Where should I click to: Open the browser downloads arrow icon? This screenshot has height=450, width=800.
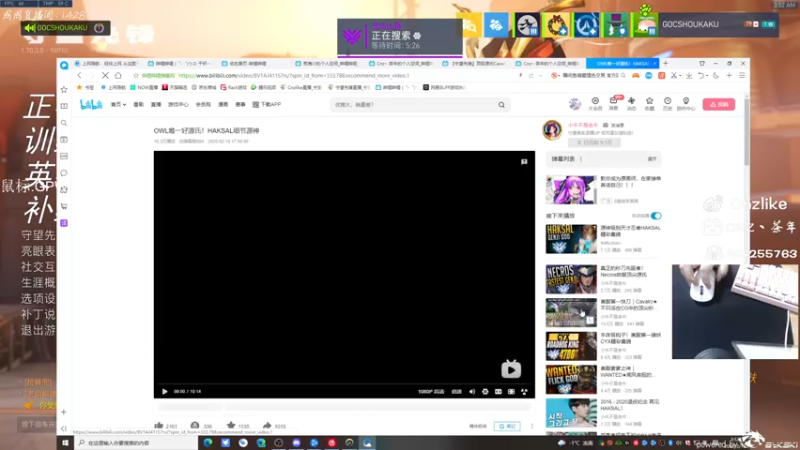(x=689, y=75)
